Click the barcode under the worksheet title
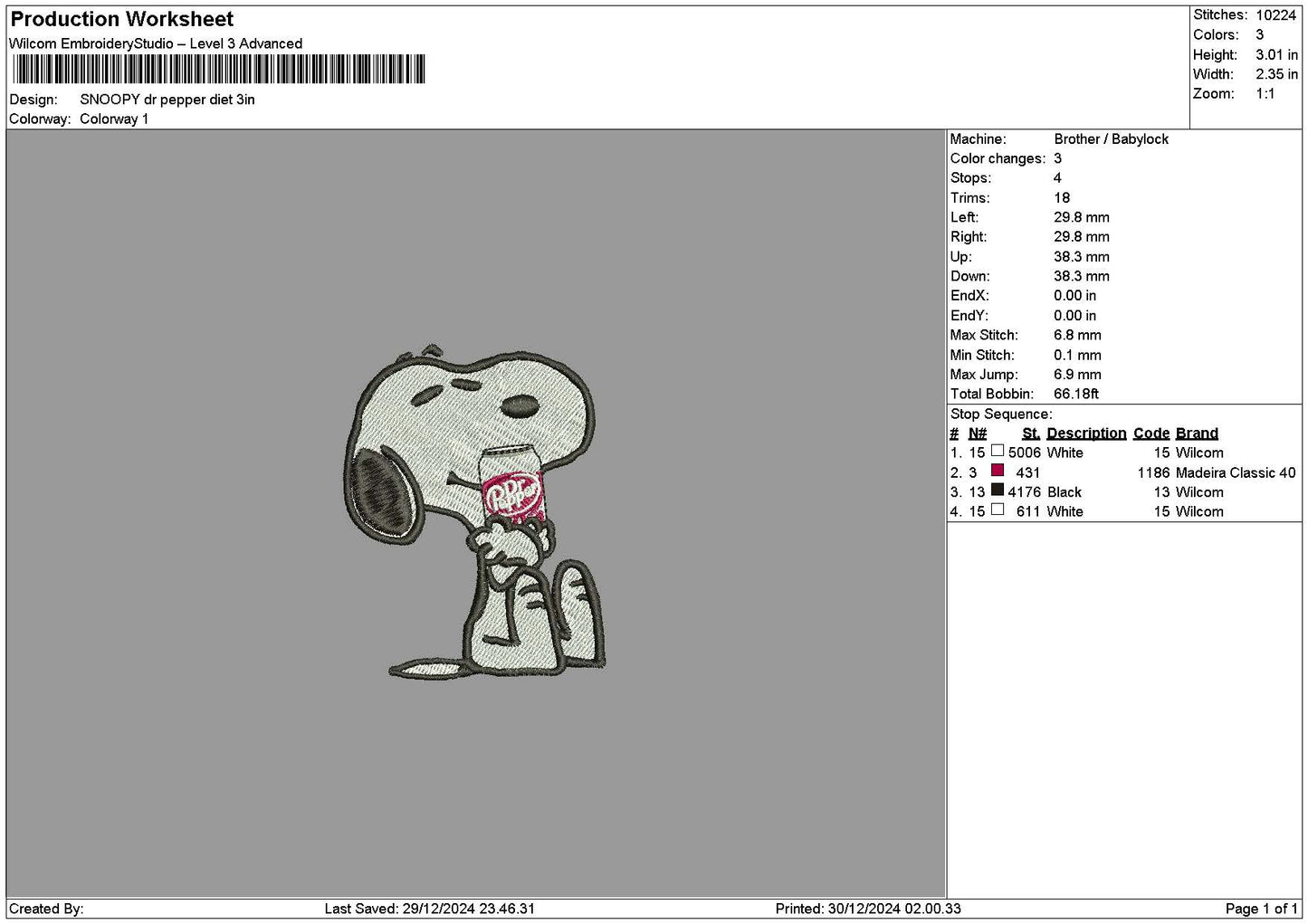This screenshot has width=1308, height=924. [217, 70]
